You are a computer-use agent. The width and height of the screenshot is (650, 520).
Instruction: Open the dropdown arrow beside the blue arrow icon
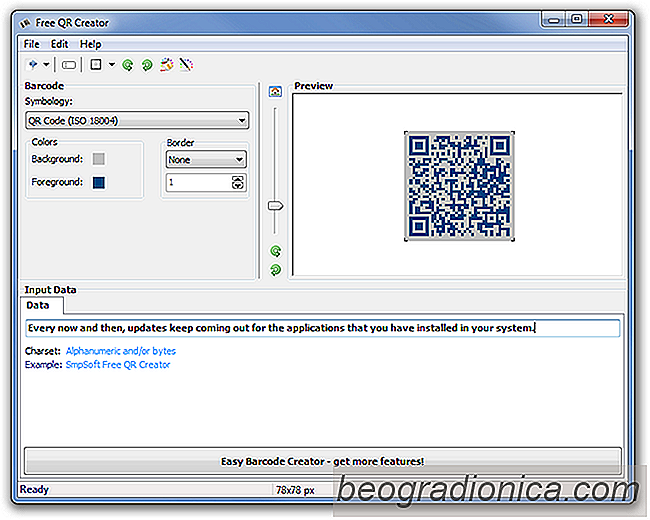coord(46,64)
